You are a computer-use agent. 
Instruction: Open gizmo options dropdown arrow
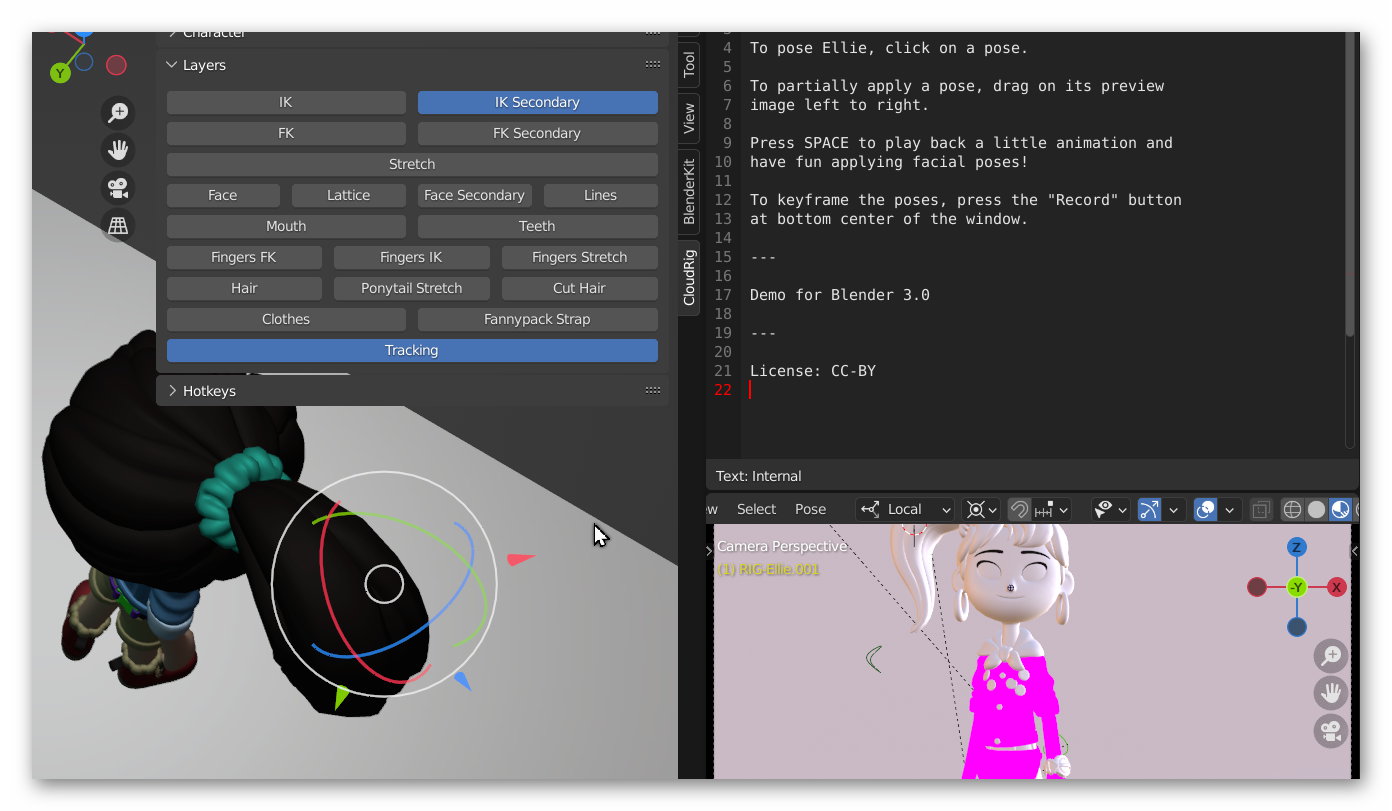(1174, 509)
